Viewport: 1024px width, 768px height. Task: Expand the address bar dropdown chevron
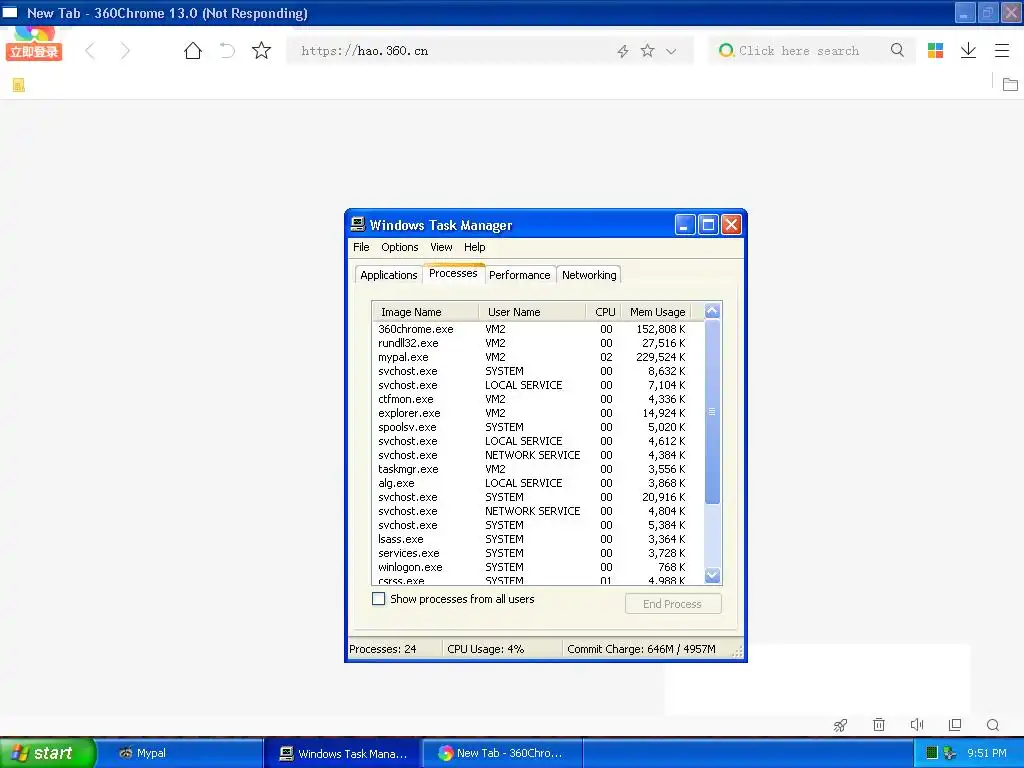tap(671, 52)
